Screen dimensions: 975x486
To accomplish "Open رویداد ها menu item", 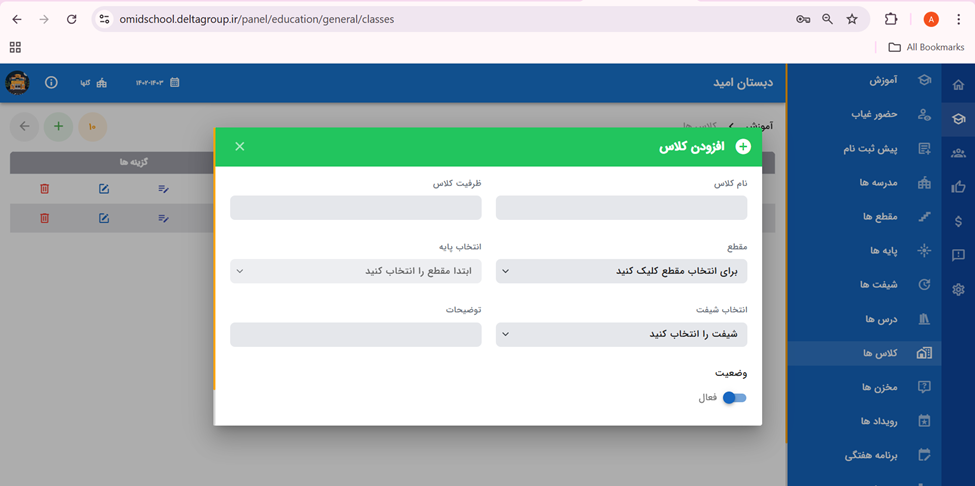I will pyautogui.click(x=864, y=421).
